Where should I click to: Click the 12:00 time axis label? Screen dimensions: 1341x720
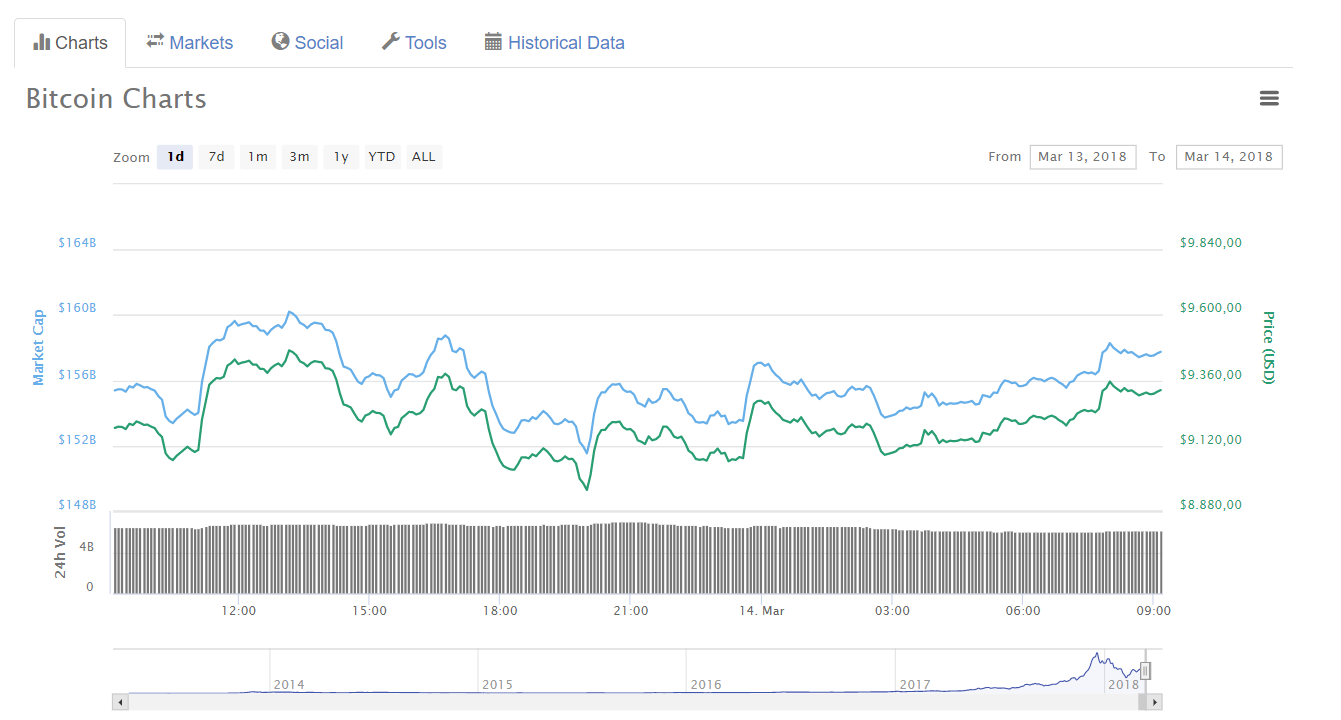[238, 611]
